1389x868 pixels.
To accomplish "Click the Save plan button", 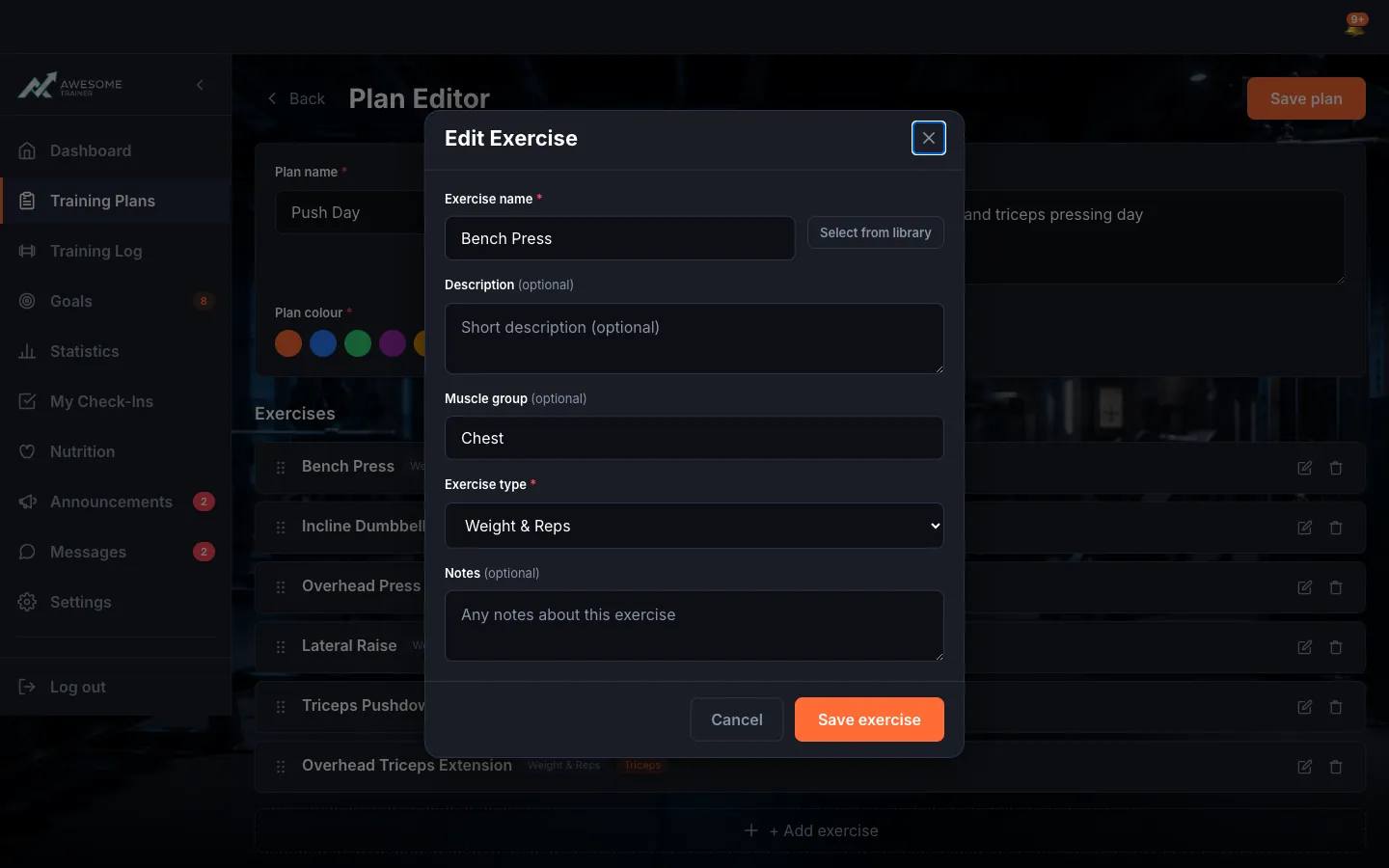I will pos(1306,98).
